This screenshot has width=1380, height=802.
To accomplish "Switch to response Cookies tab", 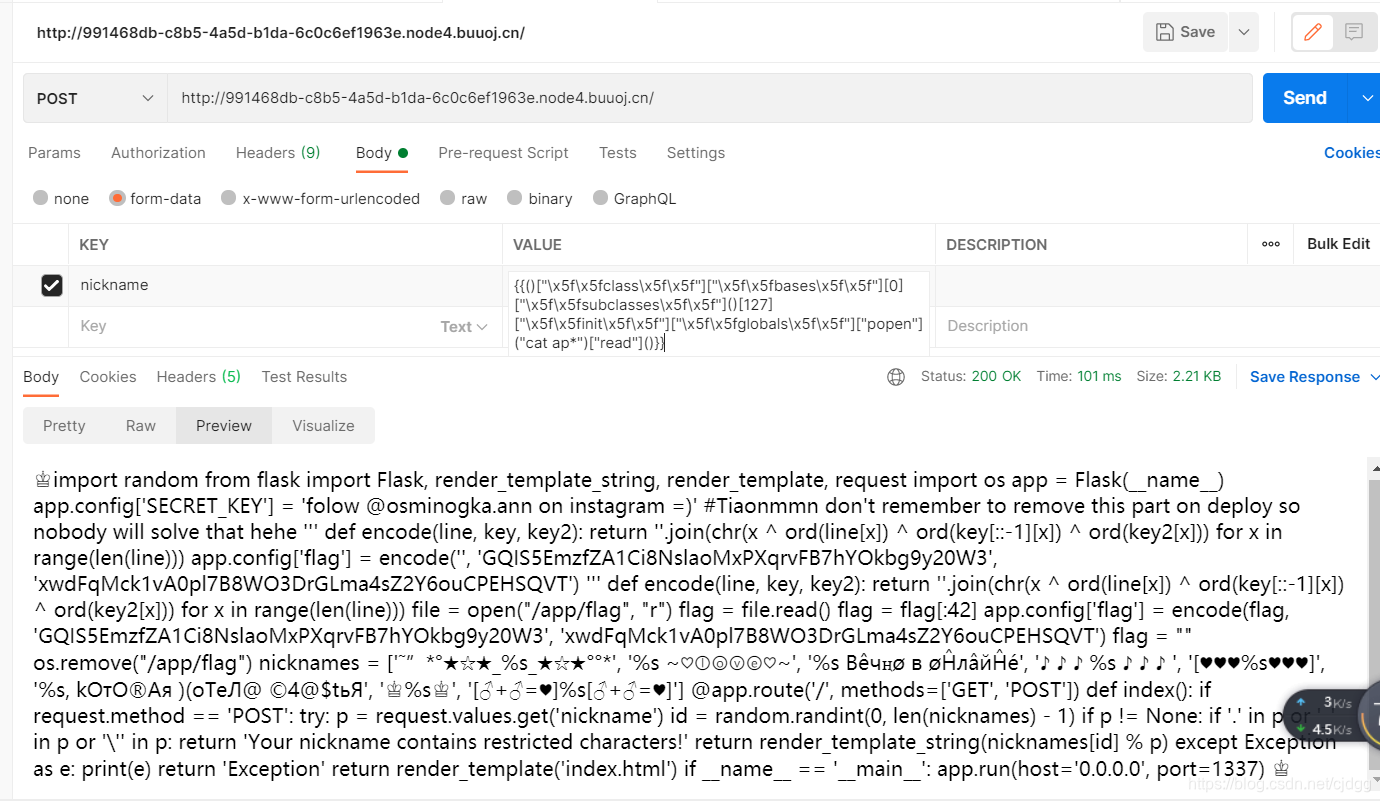I will [108, 377].
